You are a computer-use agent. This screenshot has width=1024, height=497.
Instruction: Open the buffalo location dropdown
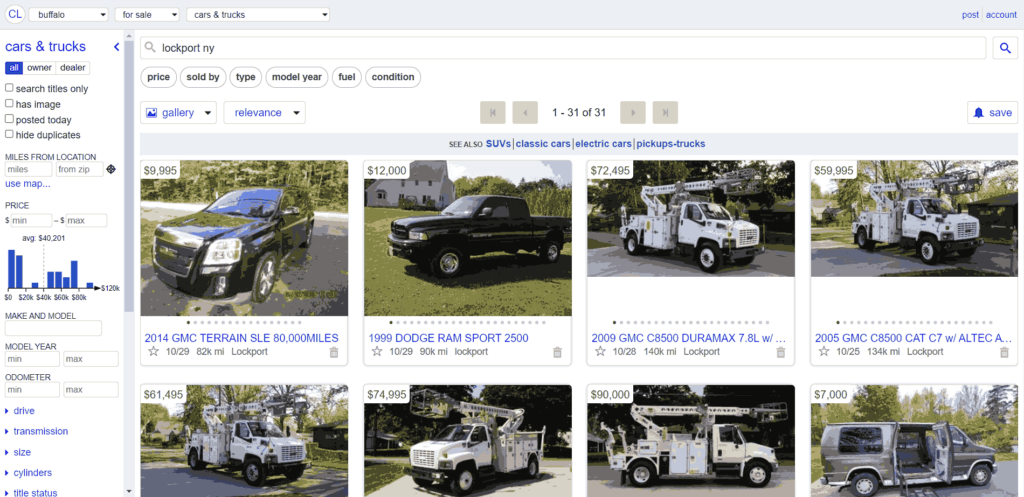pyautogui.click(x=69, y=14)
